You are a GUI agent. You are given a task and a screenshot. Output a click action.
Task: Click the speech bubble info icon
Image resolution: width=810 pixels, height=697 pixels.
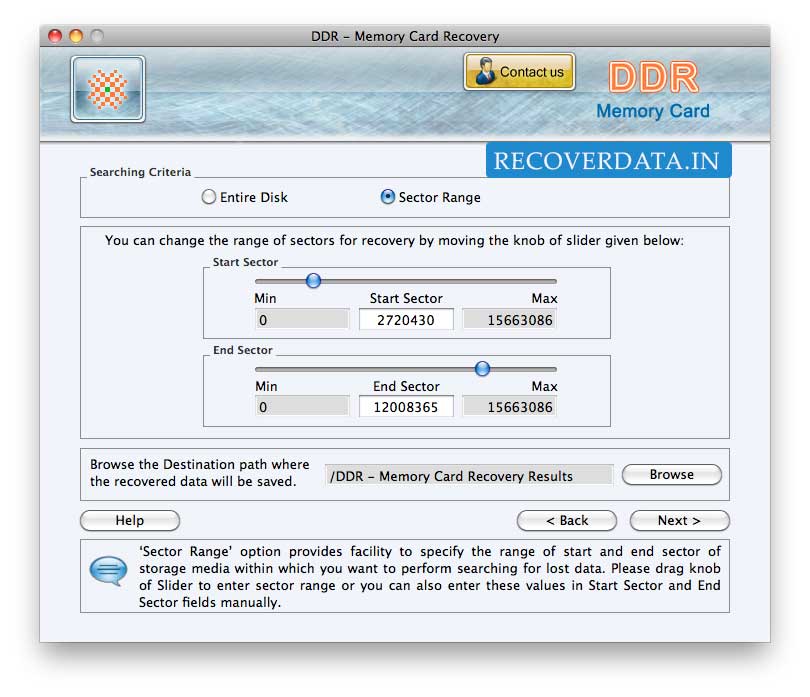(108, 571)
